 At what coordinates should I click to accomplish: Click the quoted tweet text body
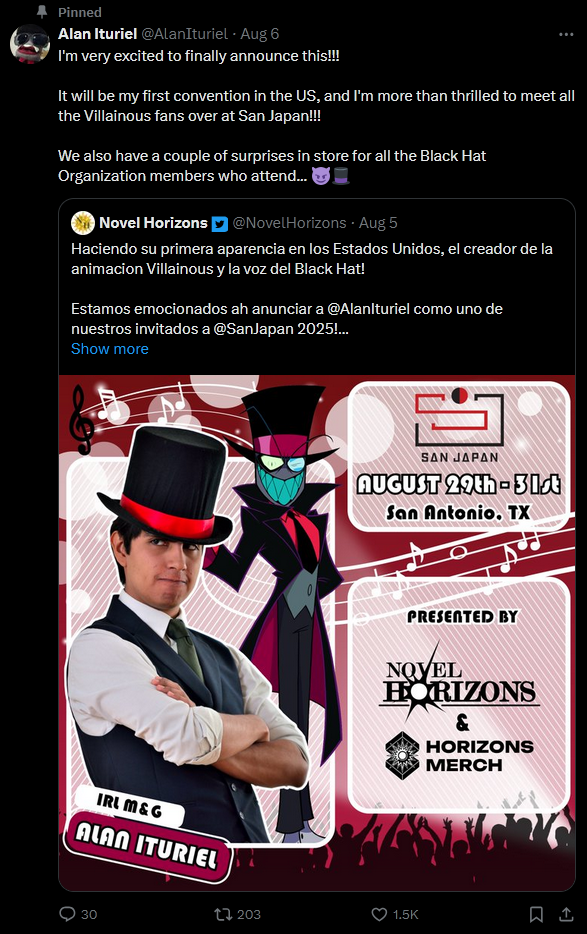click(312, 289)
